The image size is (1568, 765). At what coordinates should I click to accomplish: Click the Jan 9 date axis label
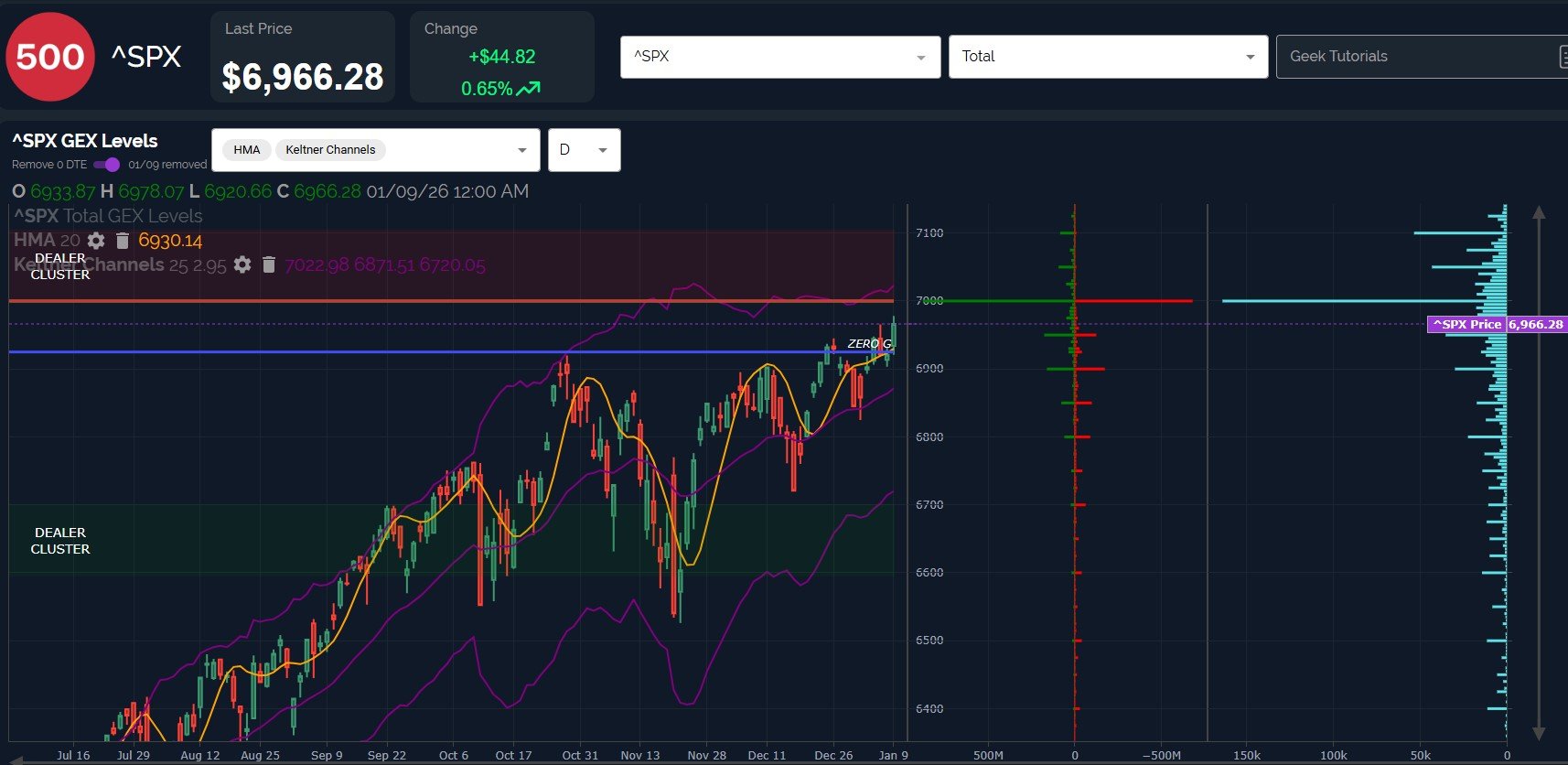tap(893, 755)
